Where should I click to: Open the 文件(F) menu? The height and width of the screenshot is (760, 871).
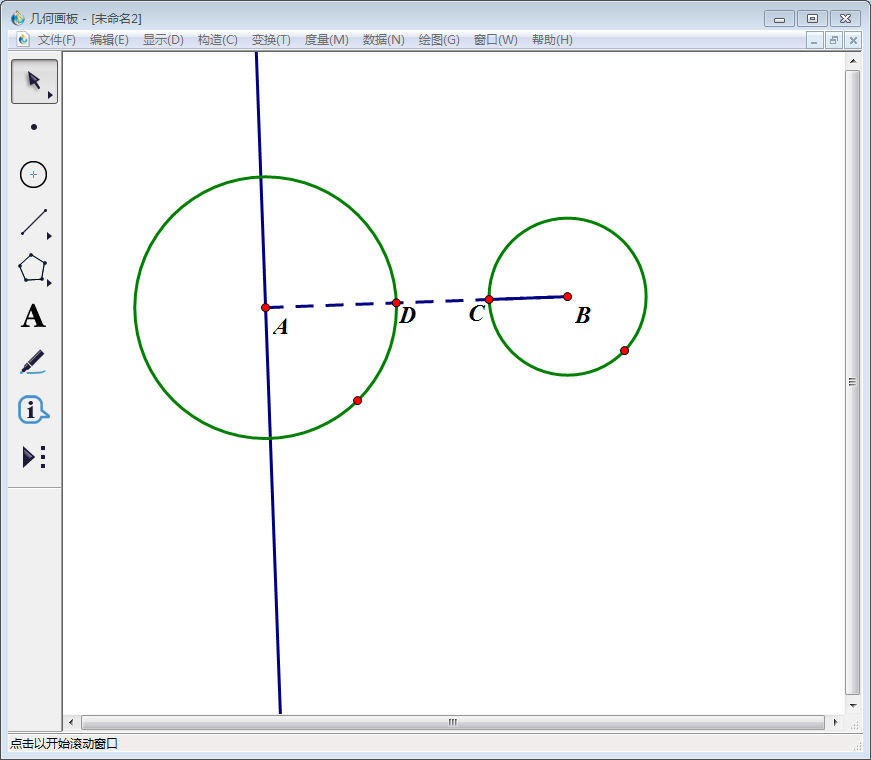pos(56,40)
